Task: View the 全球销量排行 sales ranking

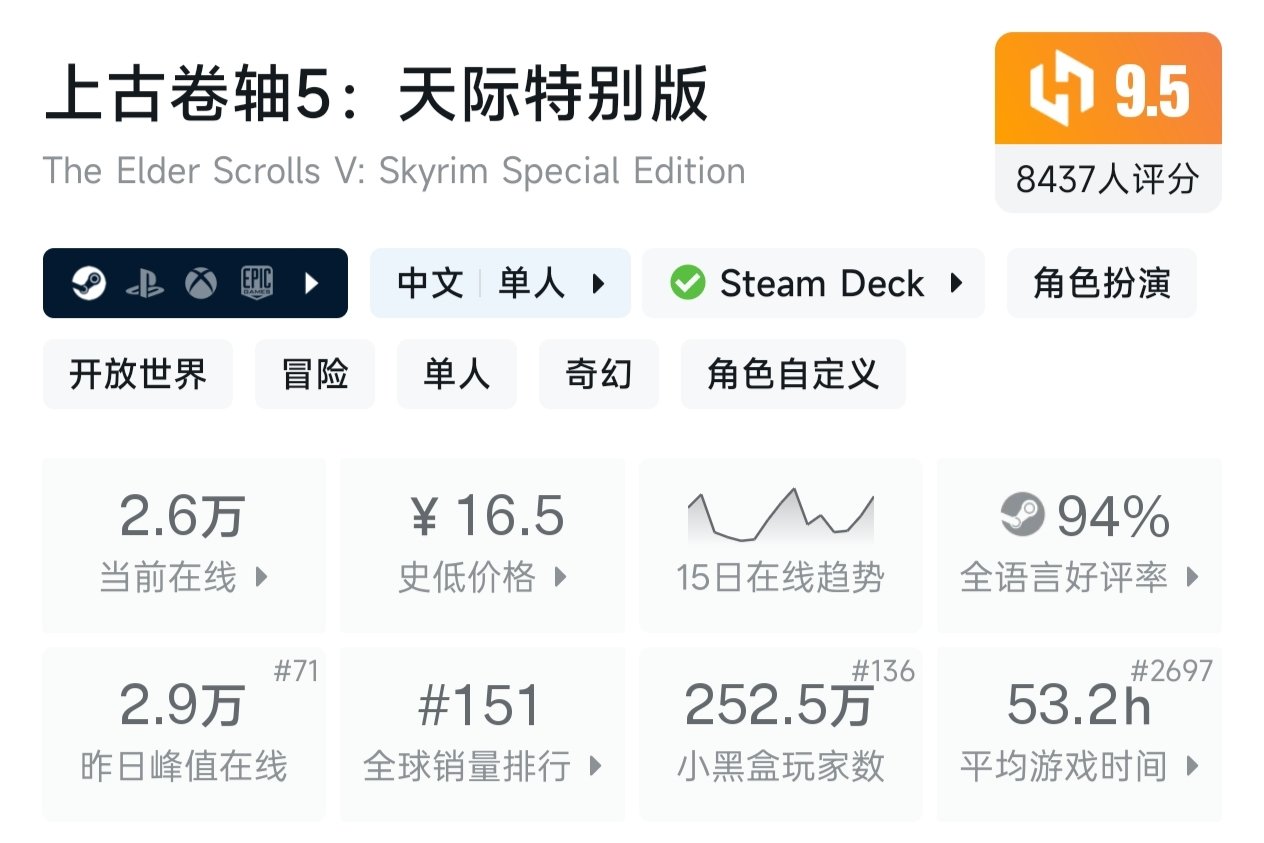Action: point(483,735)
